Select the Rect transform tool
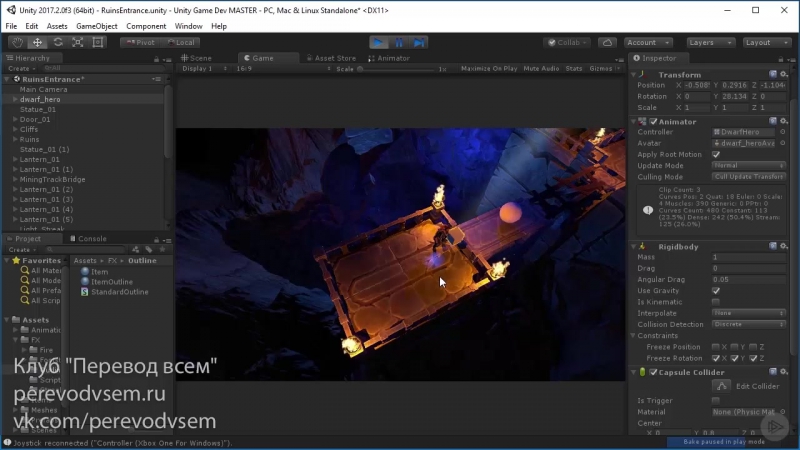 pos(97,42)
